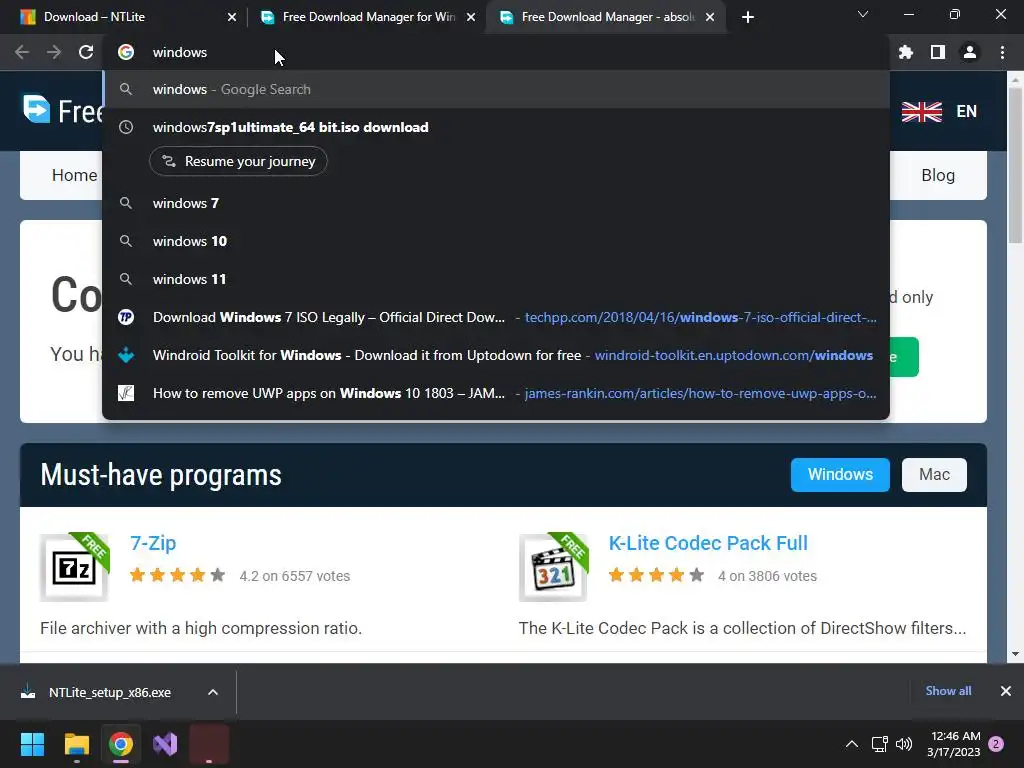1024x768 pixels.
Task: Click the 7-Zip star rating
Action: [178, 575]
